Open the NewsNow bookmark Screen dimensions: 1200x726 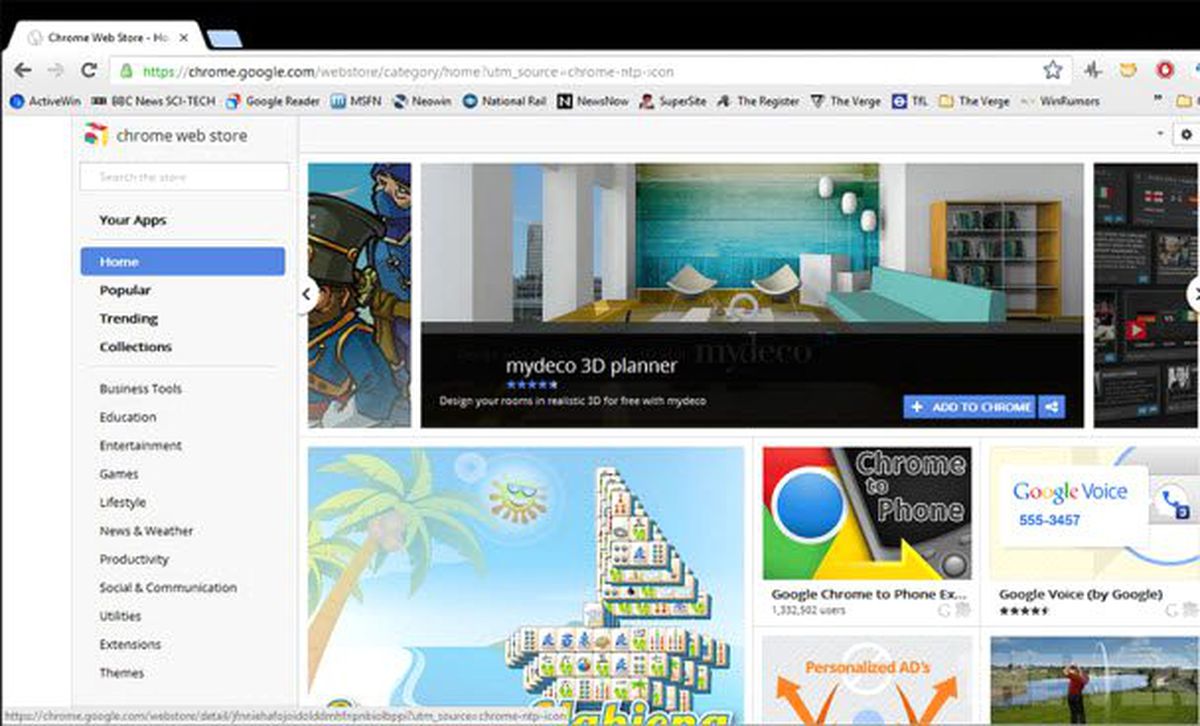coord(593,101)
